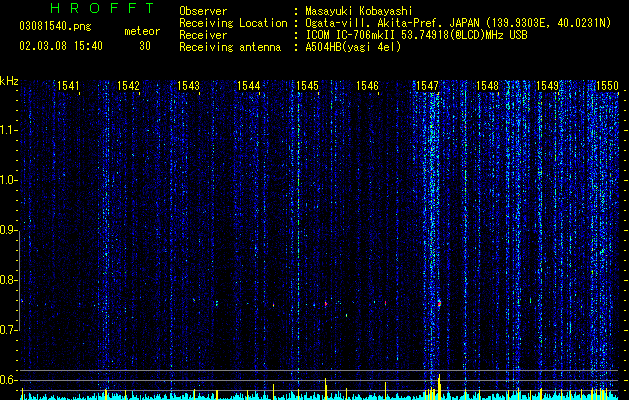Click the 1542 time marker
Image resolution: width=629 pixels, height=400 pixels.
(x=128, y=86)
